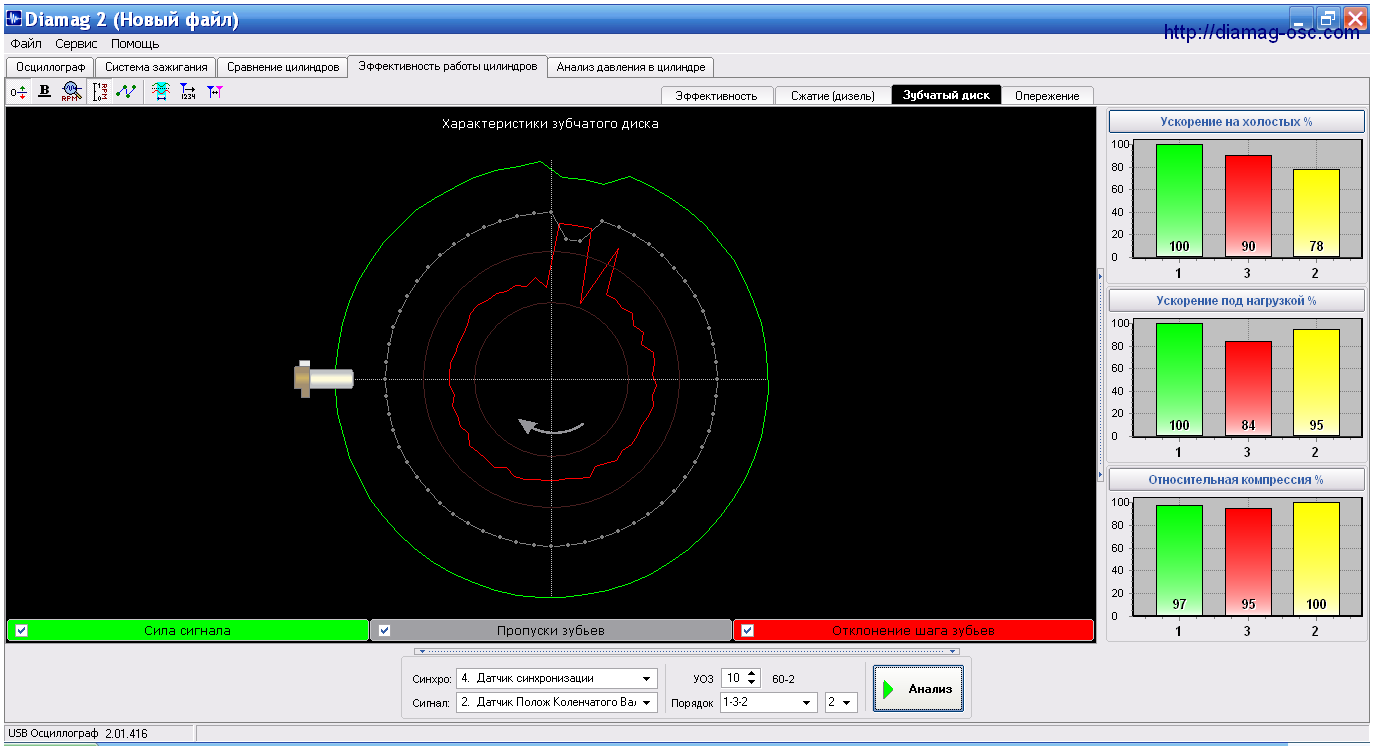Select the Зубчатый диск sub-tab
This screenshot has height=746, width=1374.
[x=946, y=95]
